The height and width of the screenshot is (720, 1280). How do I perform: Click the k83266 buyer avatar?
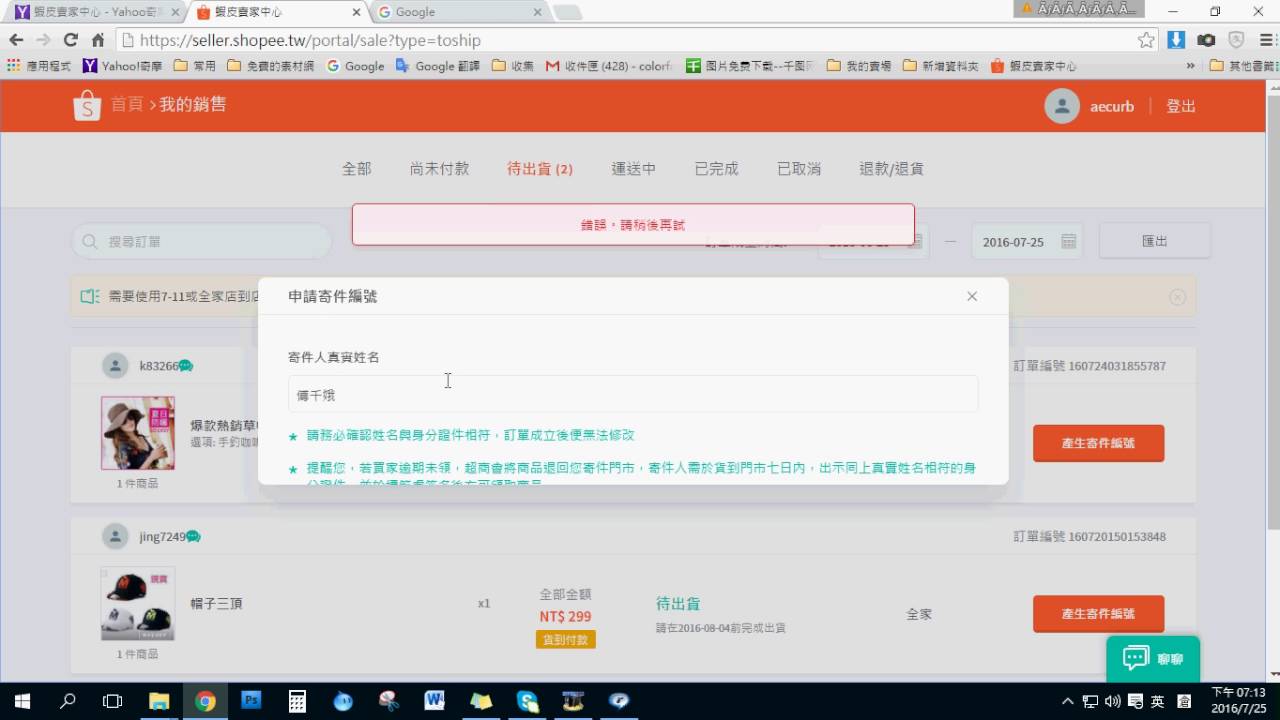click(x=116, y=366)
